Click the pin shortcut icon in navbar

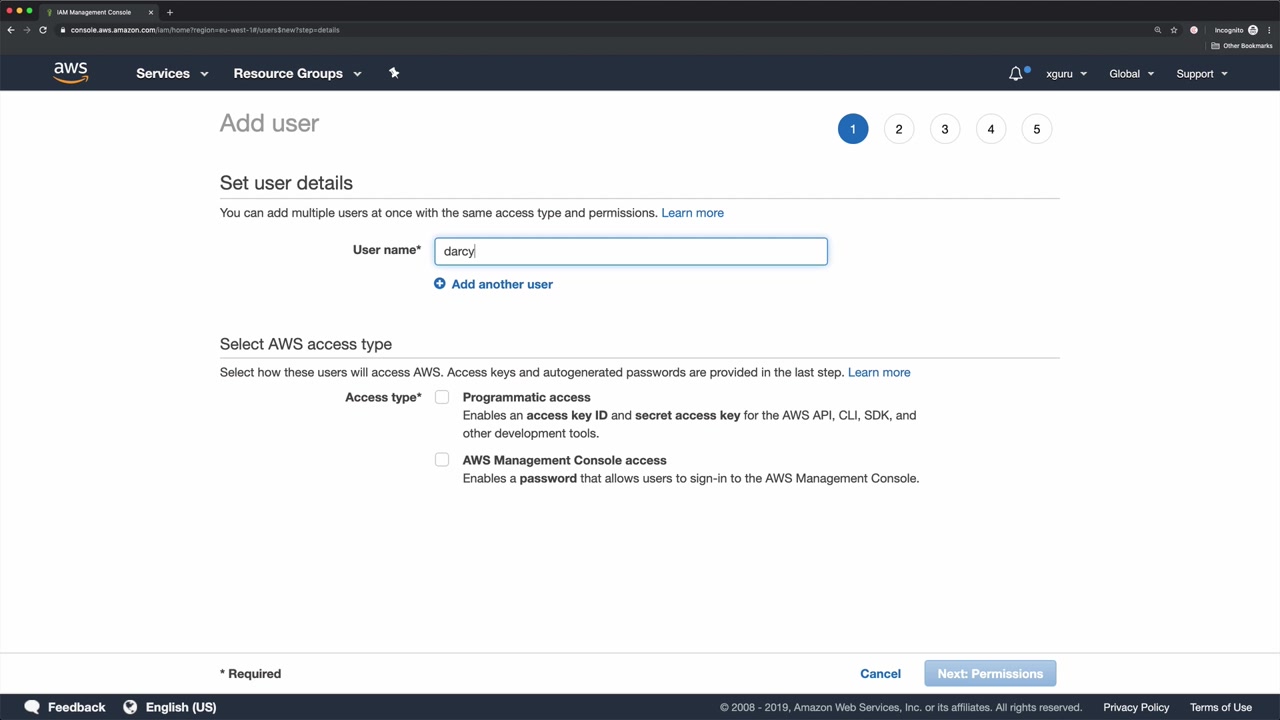[394, 73]
